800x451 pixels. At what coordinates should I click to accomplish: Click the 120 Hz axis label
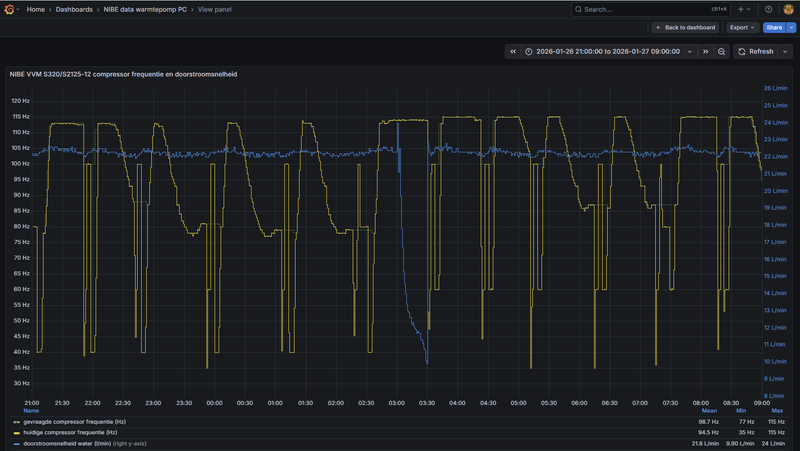point(20,101)
